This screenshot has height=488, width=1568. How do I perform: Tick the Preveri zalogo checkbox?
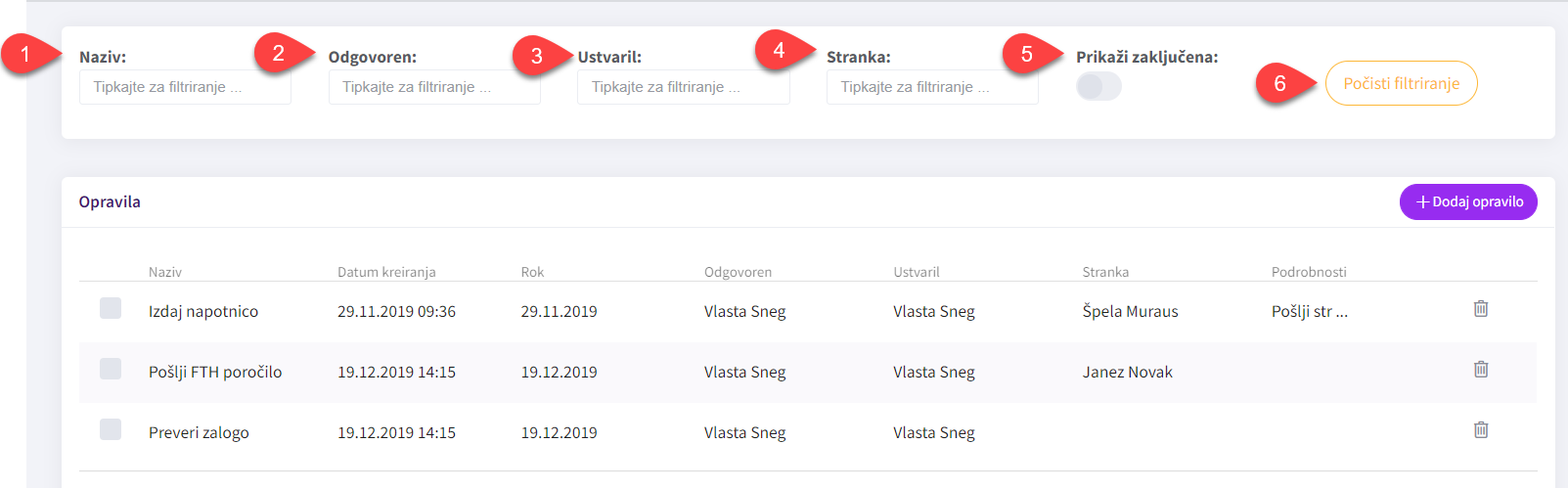coord(111,430)
